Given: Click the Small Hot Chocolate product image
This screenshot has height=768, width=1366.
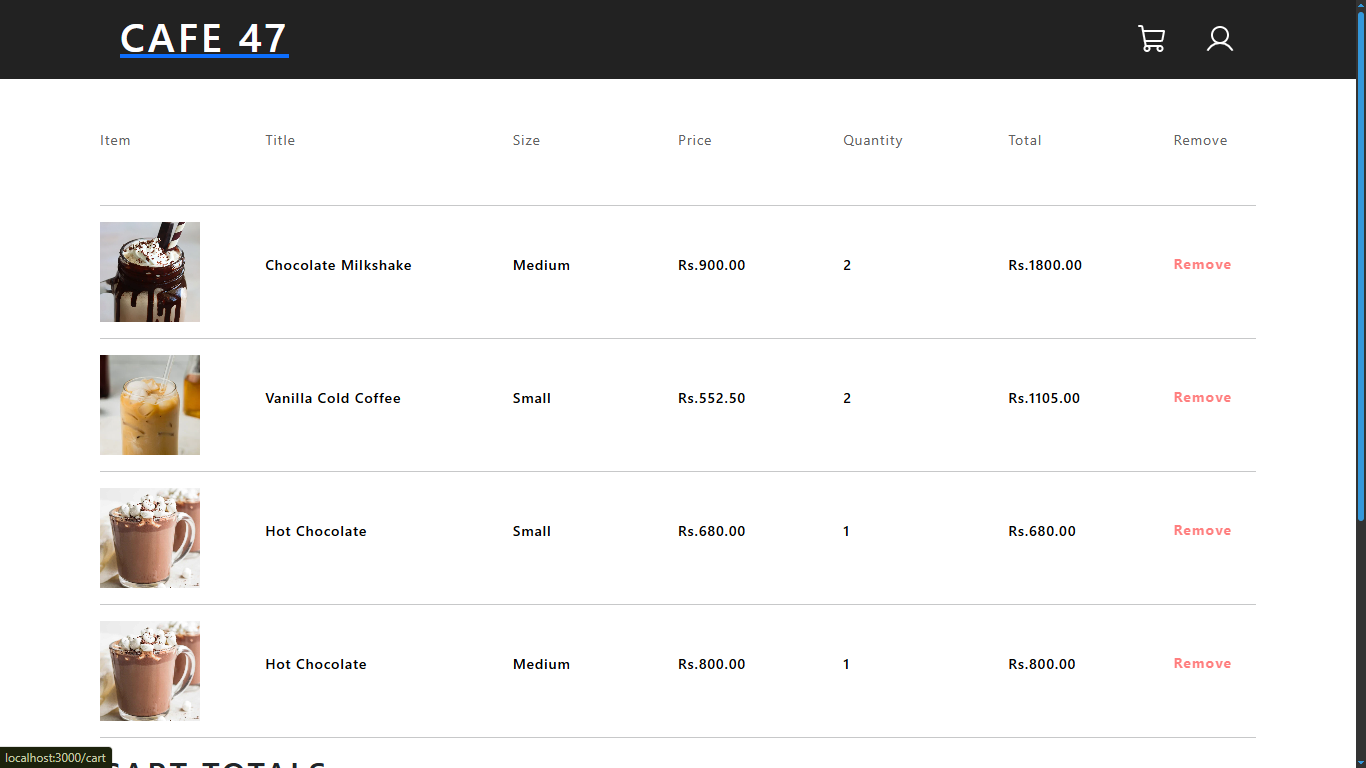Looking at the screenshot, I should point(150,538).
